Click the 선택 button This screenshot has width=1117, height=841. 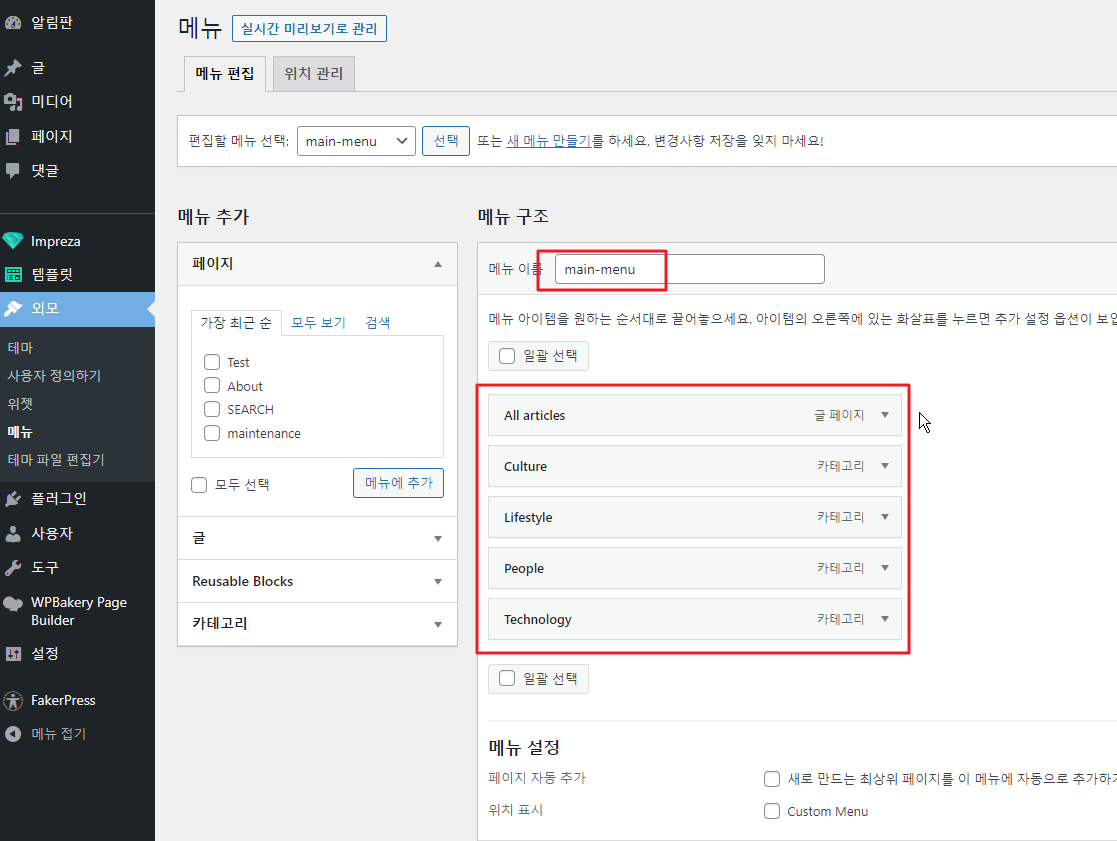pos(446,141)
